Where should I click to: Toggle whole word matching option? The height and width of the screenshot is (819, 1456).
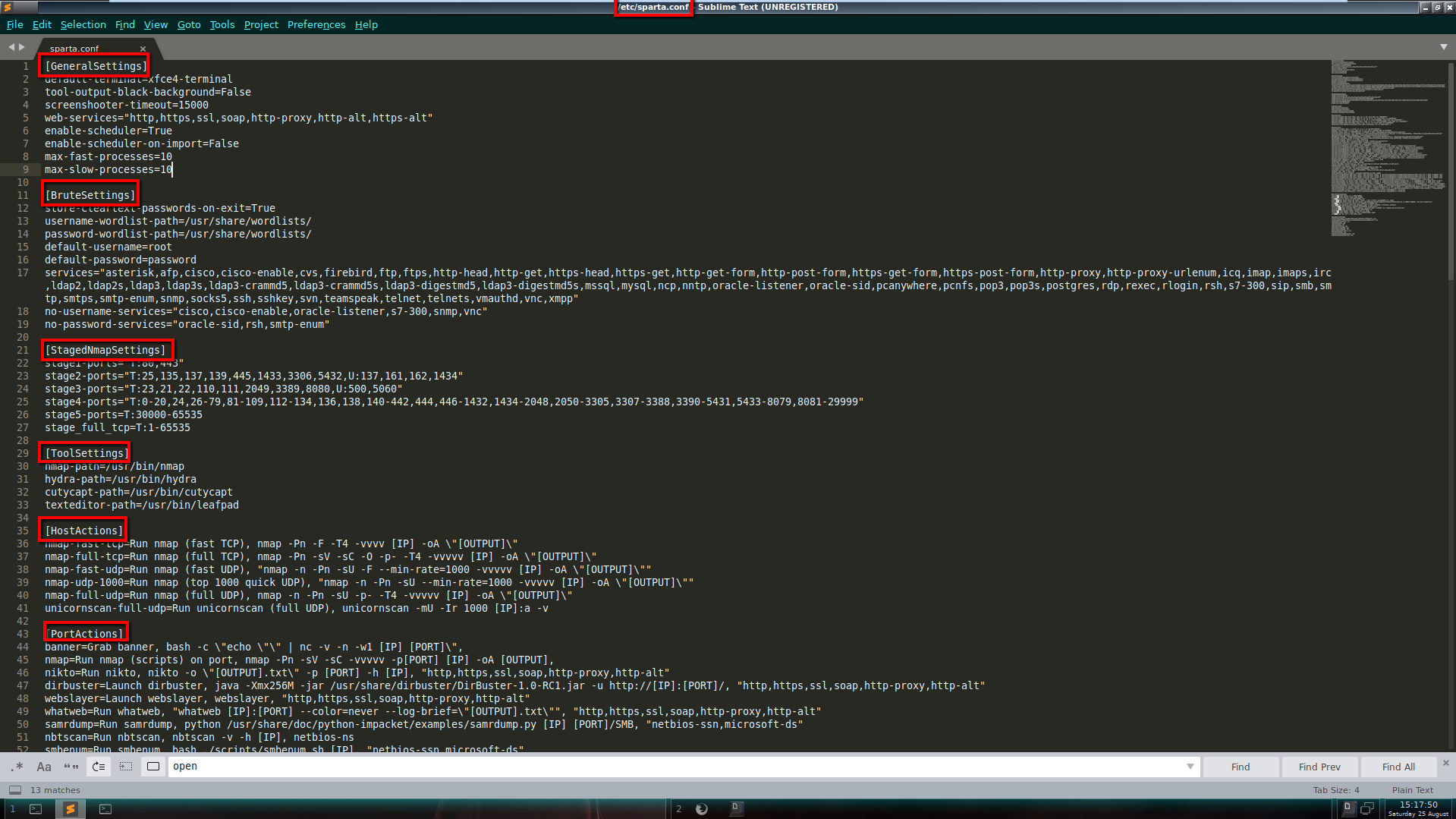pyautogui.click(x=71, y=767)
